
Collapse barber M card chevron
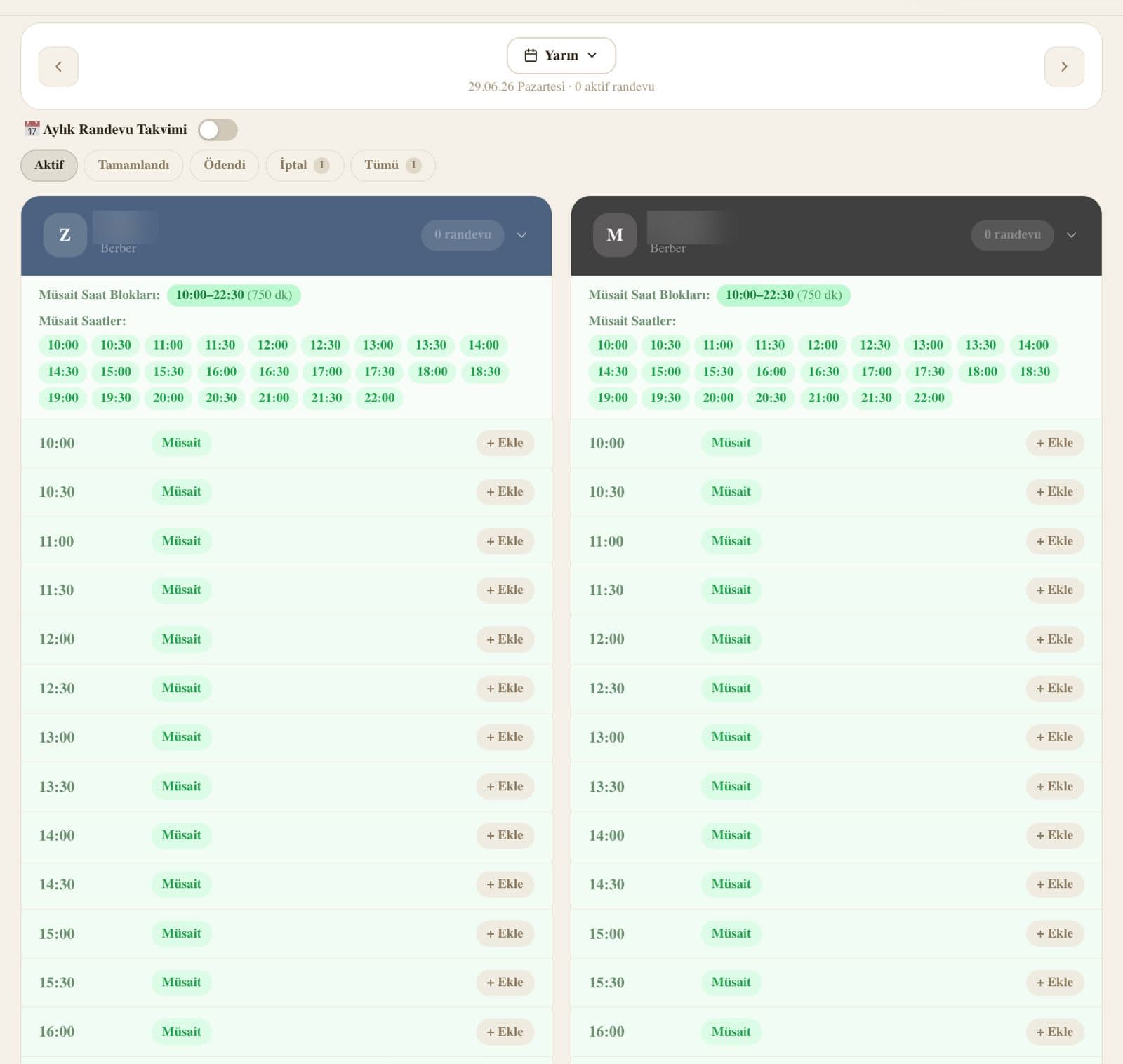tap(1071, 234)
